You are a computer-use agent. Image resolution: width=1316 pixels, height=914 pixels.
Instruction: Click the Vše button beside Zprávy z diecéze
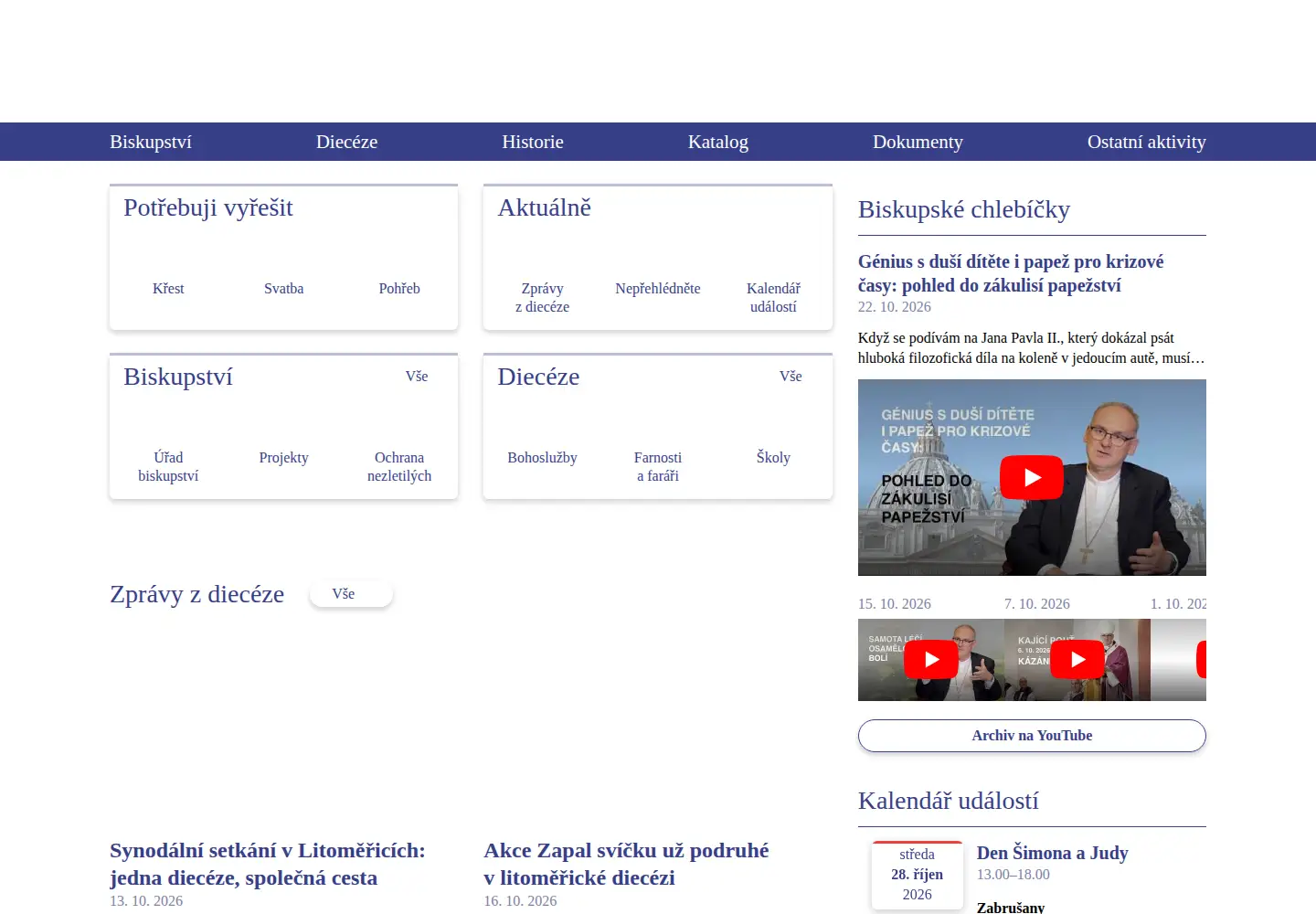(352, 594)
